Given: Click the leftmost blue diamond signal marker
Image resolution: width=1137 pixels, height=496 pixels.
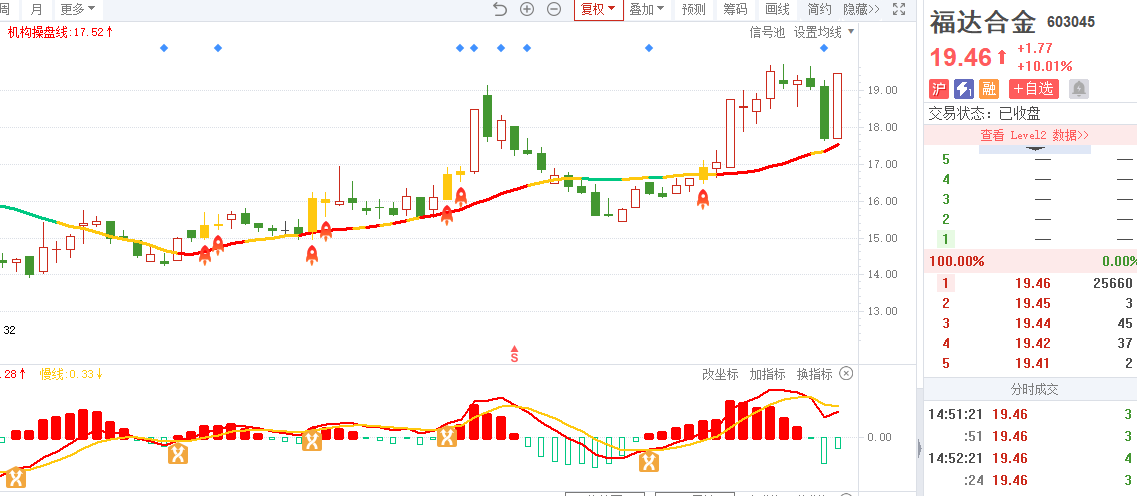Looking at the screenshot, I should (x=164, y=48).
